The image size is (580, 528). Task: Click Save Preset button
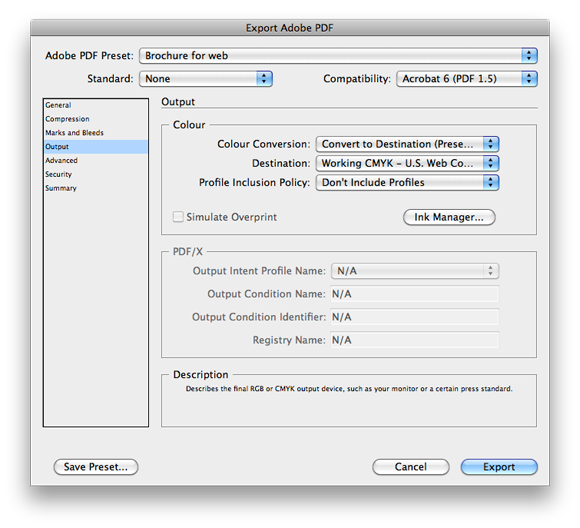96,467
